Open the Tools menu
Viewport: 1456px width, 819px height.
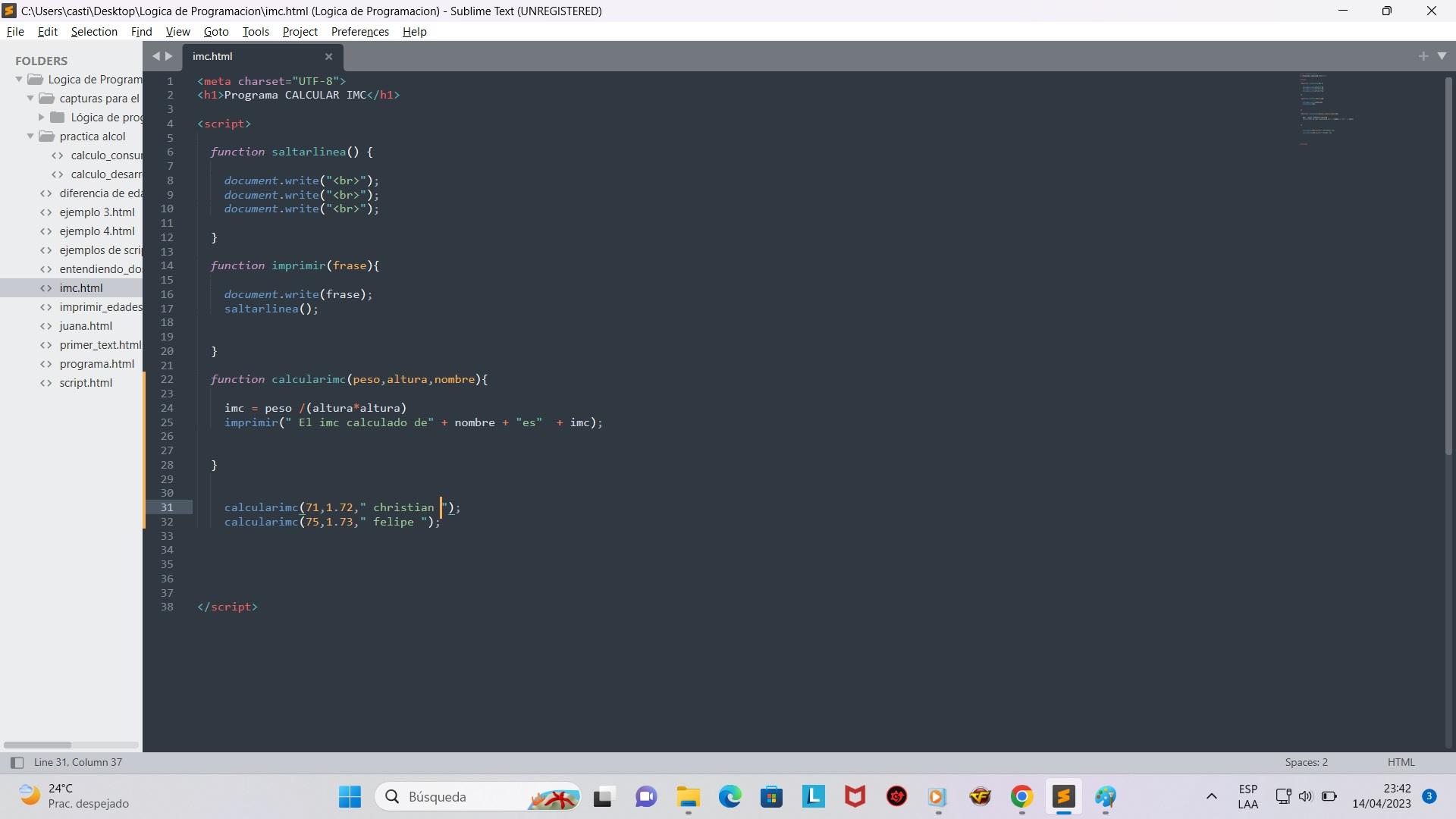click(x=256, y=32)
